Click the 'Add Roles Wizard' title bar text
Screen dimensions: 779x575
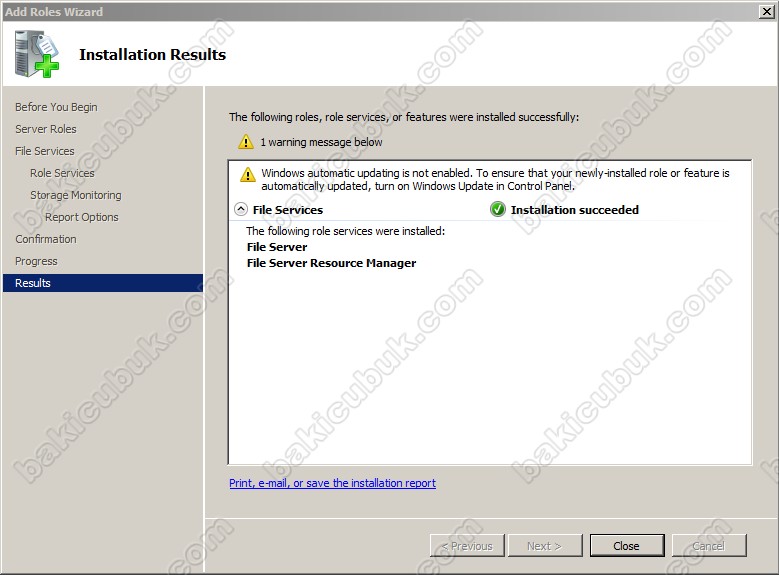[54, 11]
